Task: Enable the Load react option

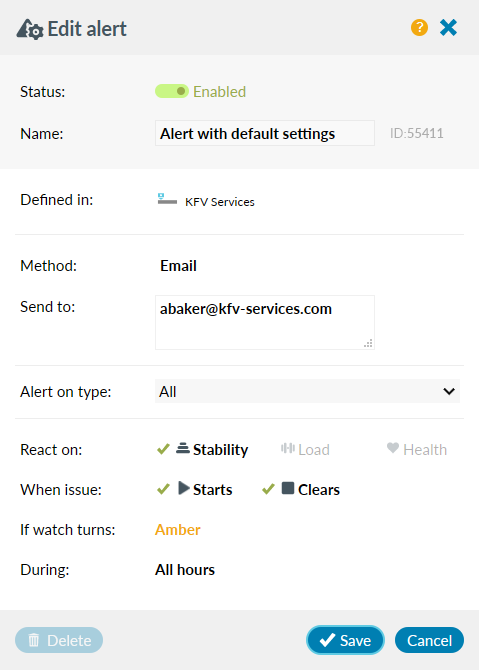Action: [x=305, y=450]
